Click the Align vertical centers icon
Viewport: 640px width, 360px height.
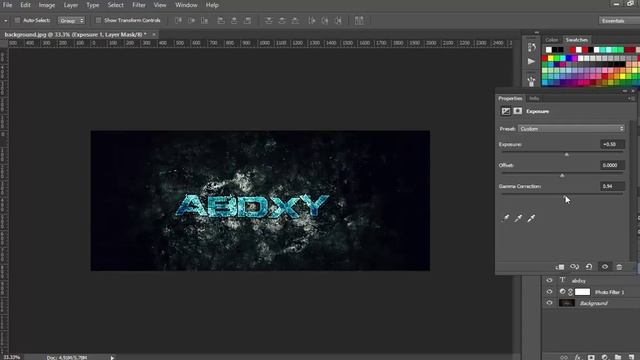[191, 20]
